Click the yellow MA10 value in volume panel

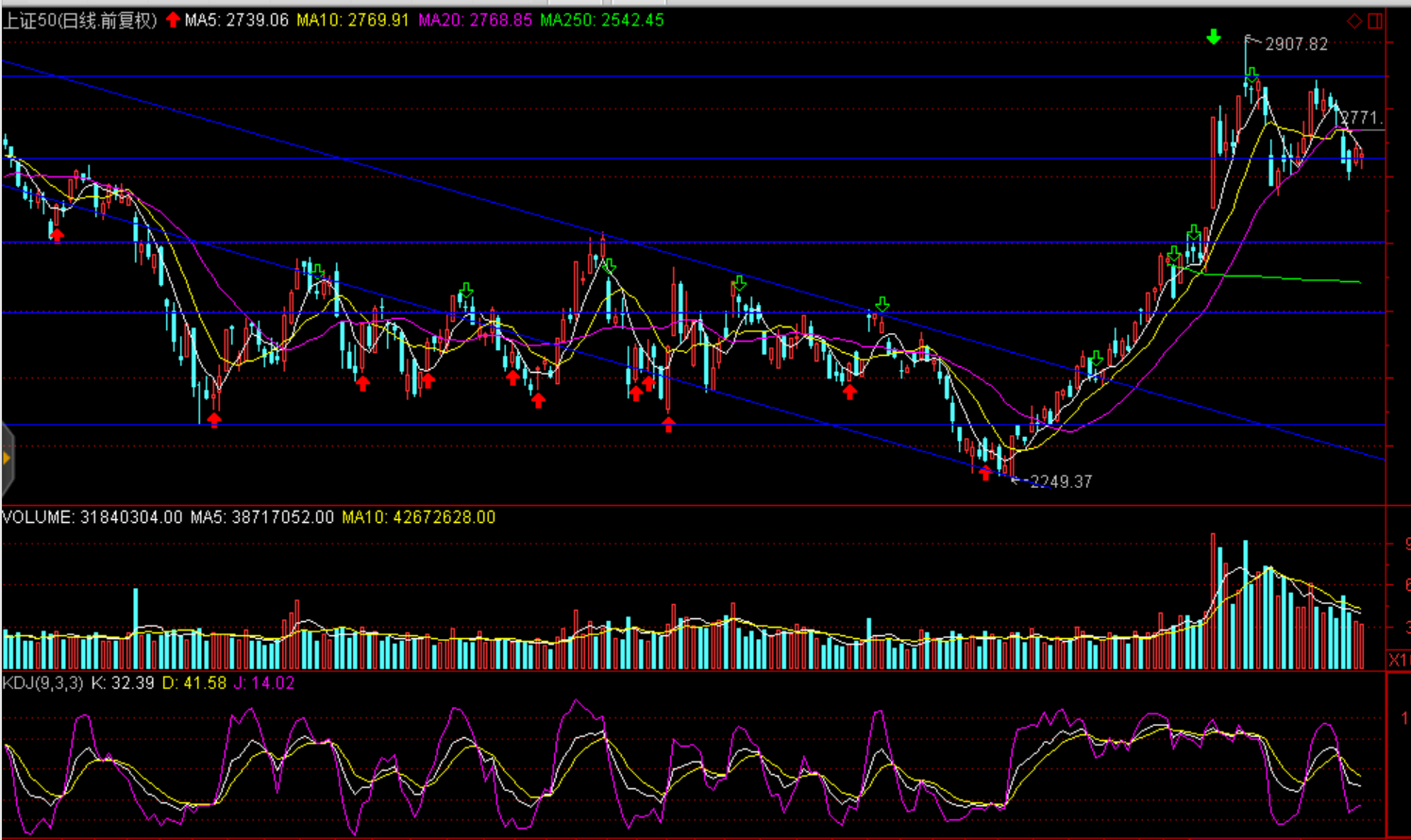tap(418, 517)
